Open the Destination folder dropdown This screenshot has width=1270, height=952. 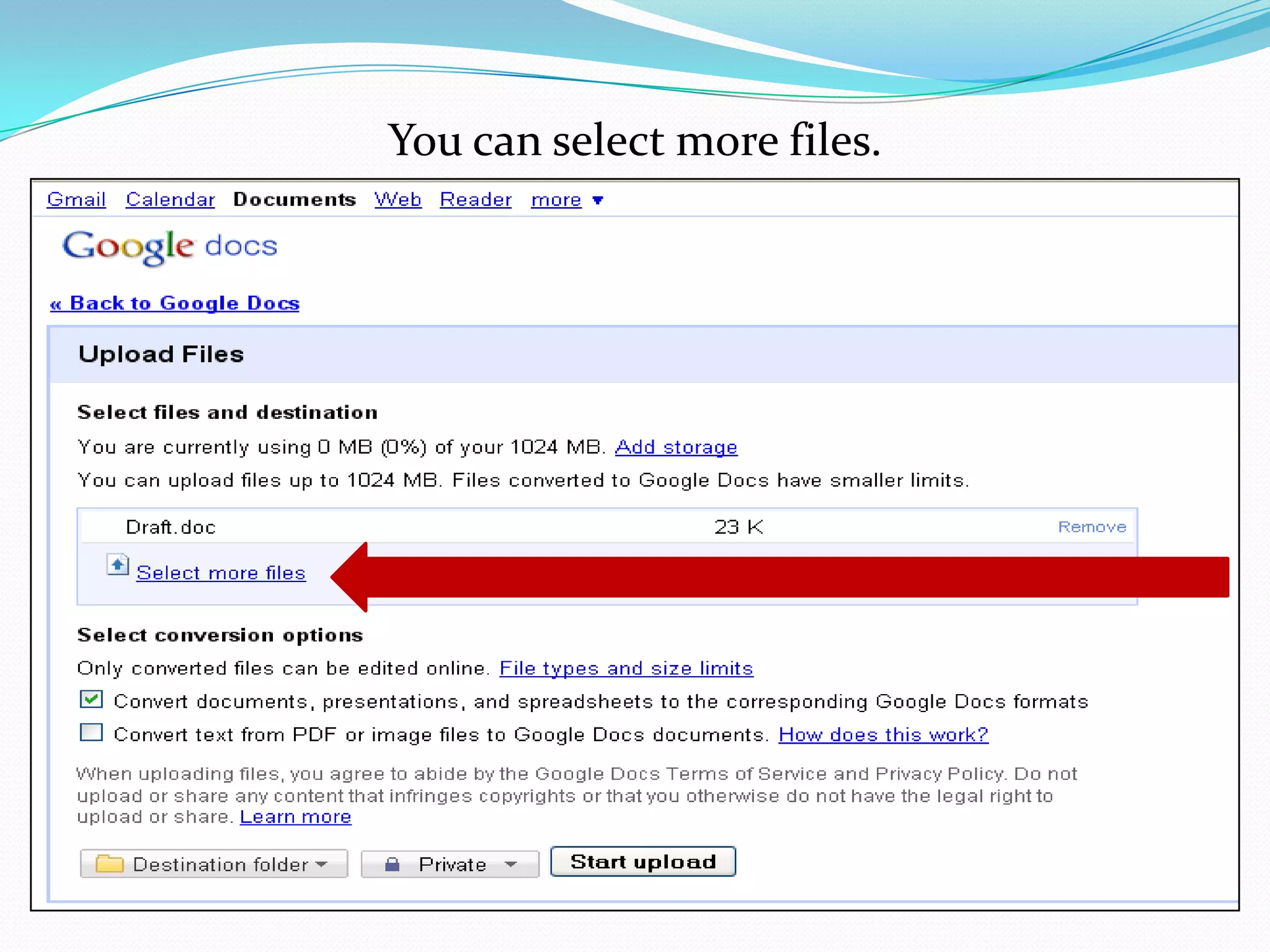(x=213, y=864)
